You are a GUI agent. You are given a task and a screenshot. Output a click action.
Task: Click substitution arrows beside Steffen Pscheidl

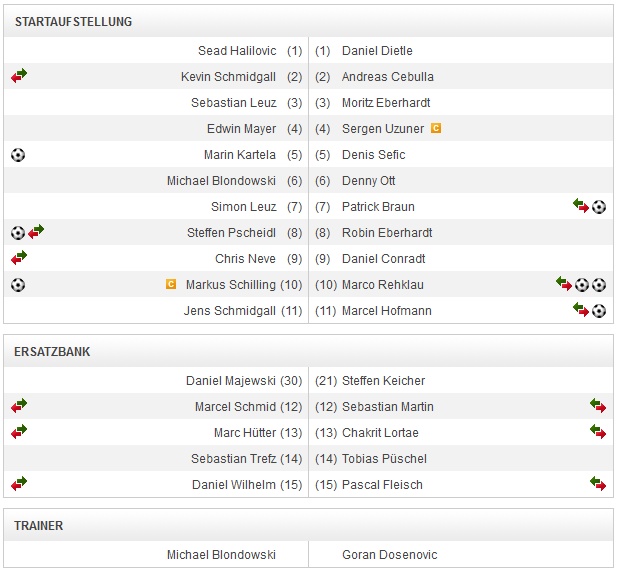click(x=37, y=232)
